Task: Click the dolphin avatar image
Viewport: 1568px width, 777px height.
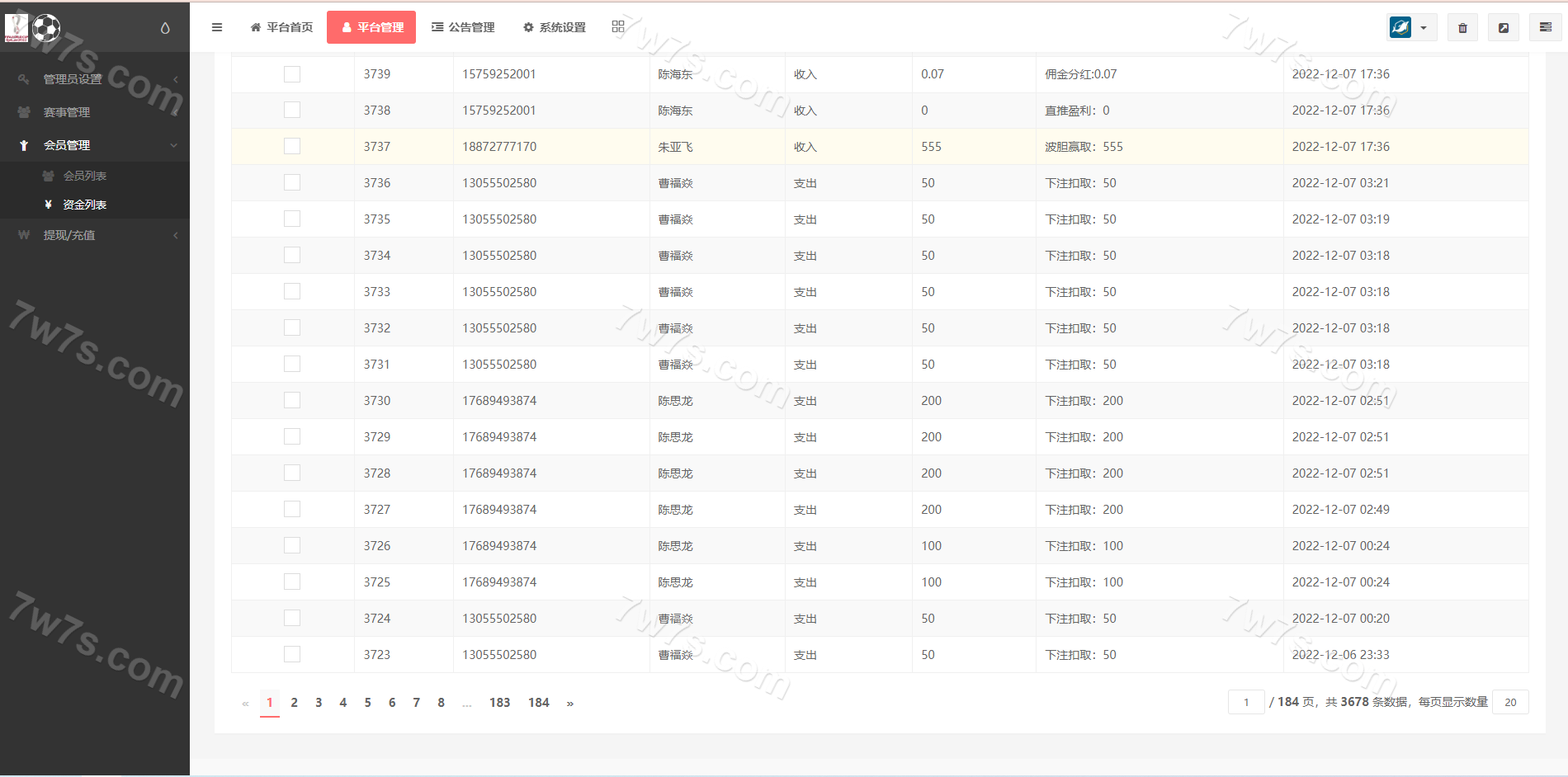Action: click(1400, 27)
